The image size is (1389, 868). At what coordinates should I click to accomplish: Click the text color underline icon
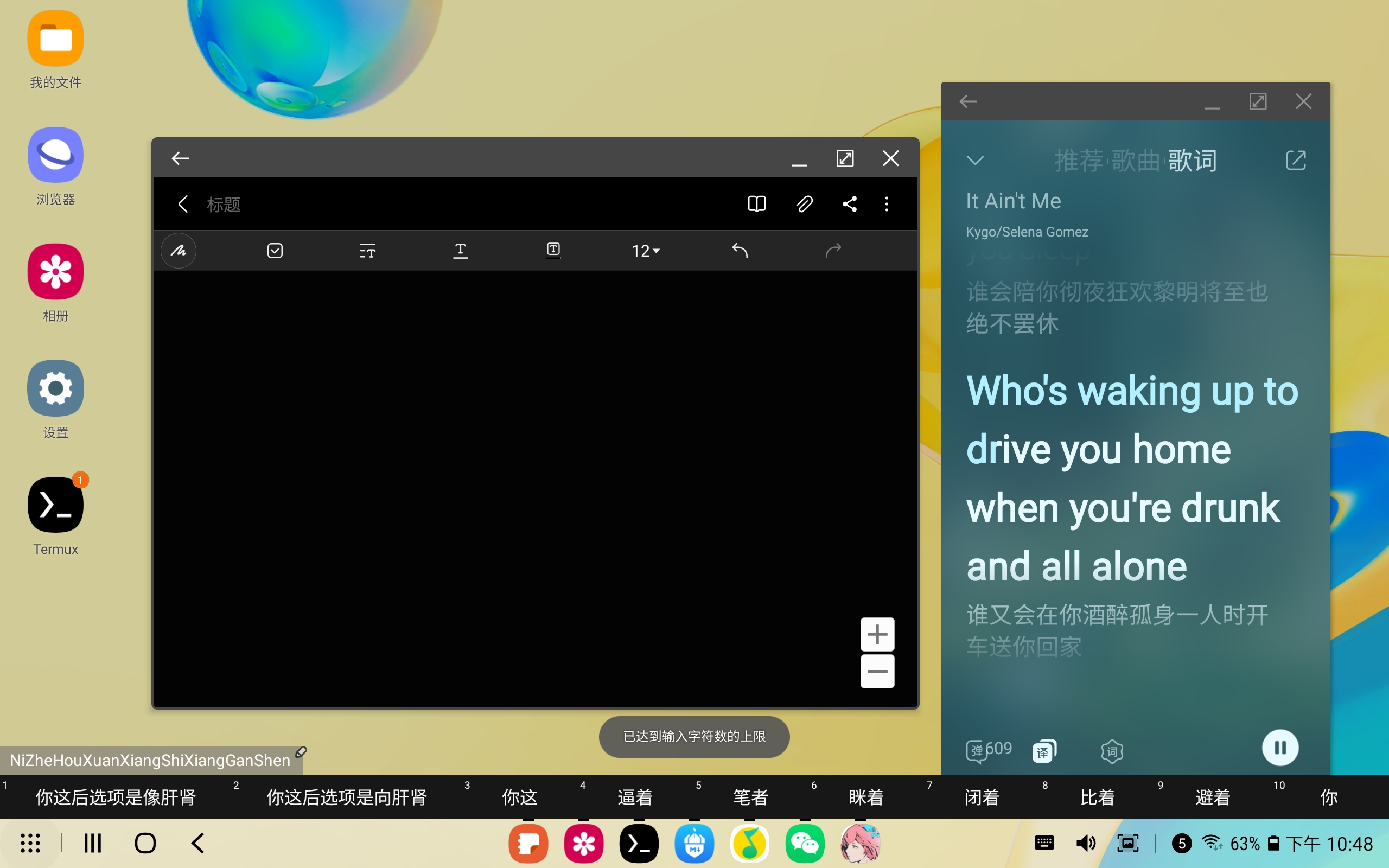(460, 251)
